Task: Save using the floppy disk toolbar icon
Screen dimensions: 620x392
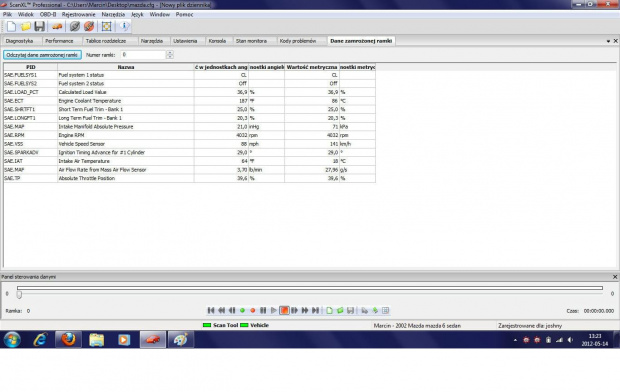Action: click(40, 27)
